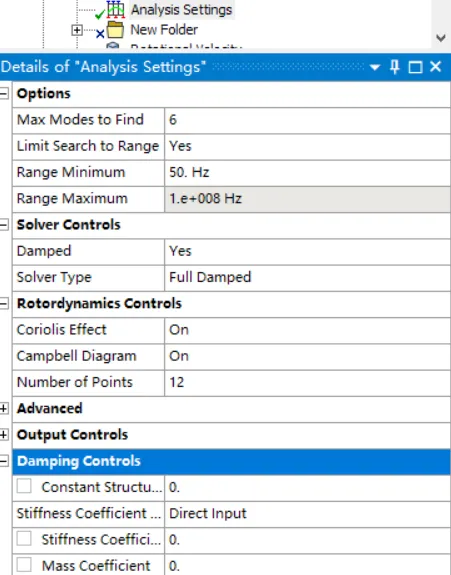Edit the Range Maximum value field
Image resolution: width=451 pixels, height=575 pixels.
(307, 199)
